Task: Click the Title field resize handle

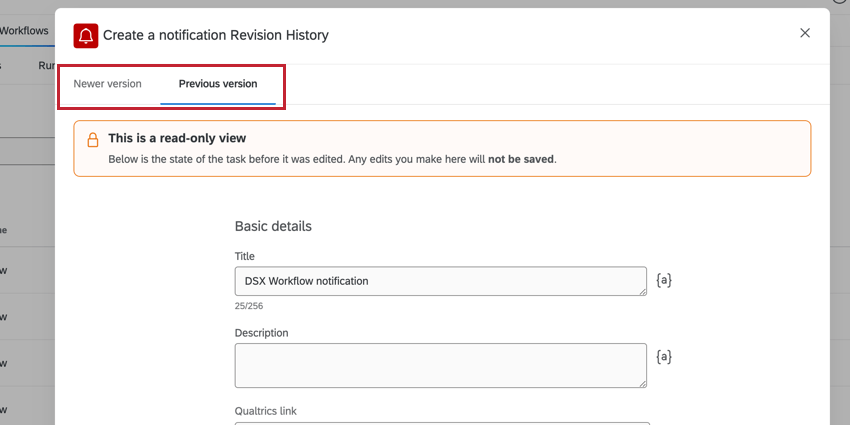Action: tap(641, 291)
